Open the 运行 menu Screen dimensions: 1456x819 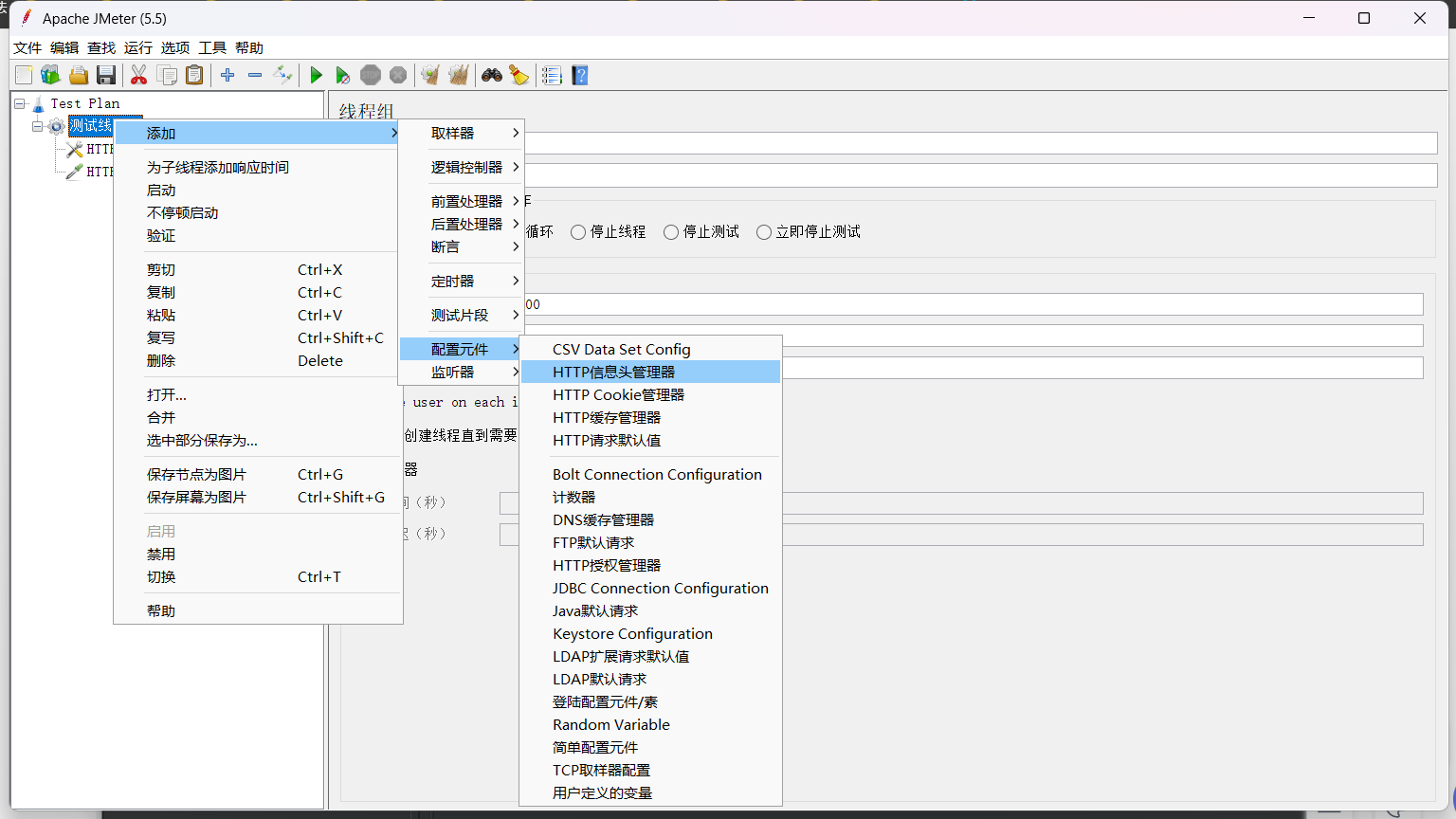tap(138, 48)
